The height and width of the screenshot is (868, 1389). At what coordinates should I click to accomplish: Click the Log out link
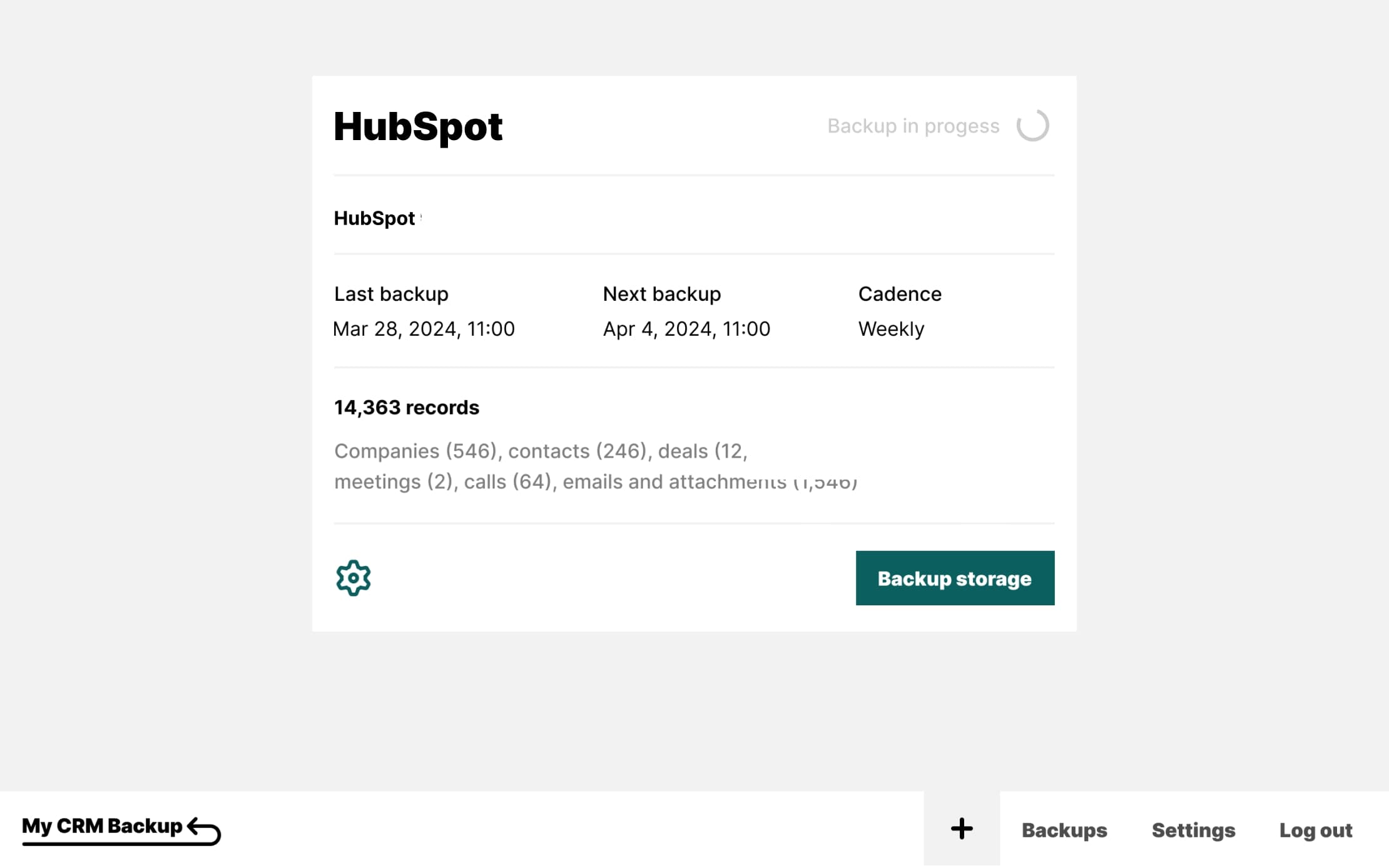(1315, 830)
